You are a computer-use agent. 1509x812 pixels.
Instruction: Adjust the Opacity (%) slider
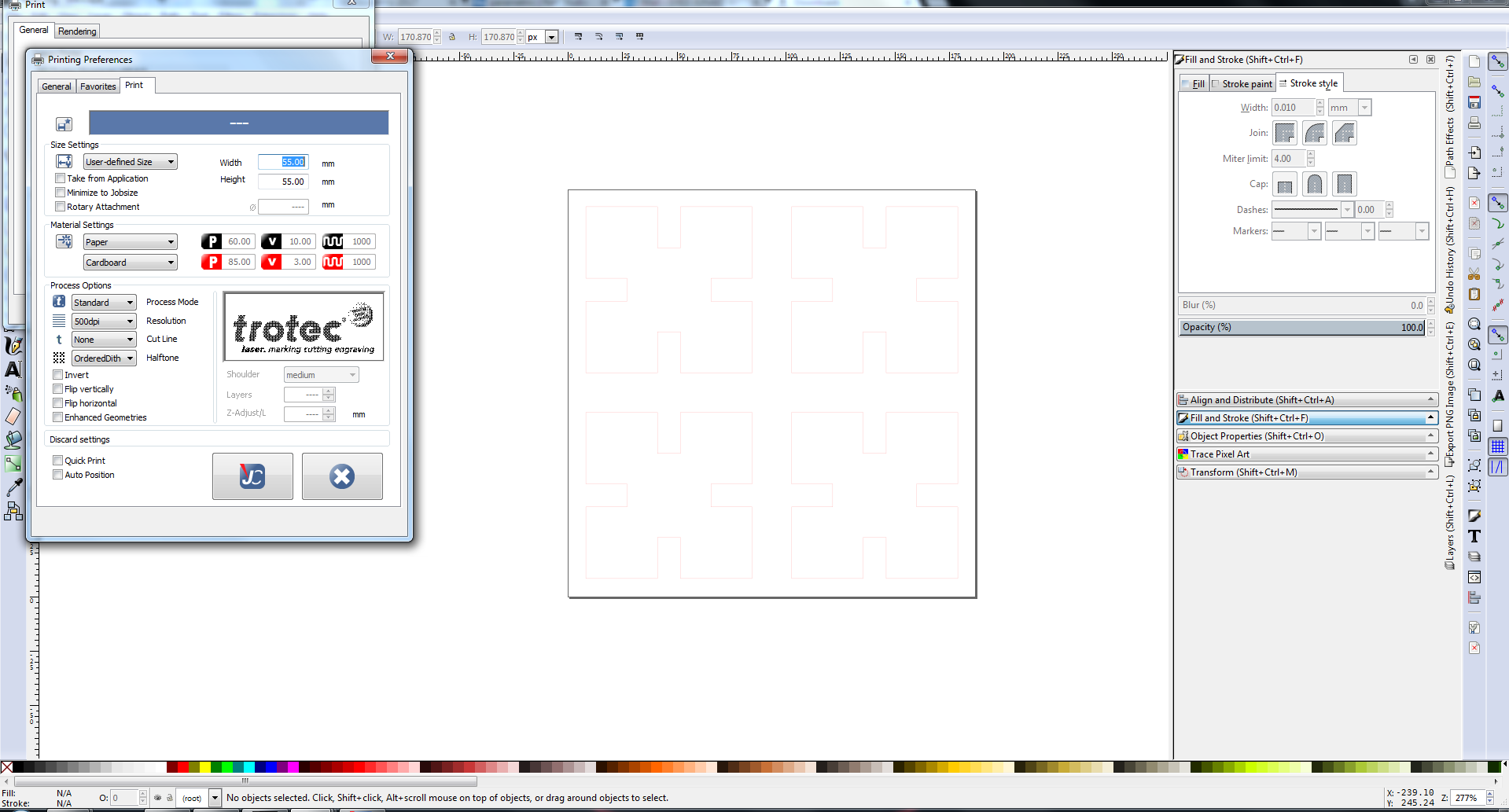tap(1302, 327)
